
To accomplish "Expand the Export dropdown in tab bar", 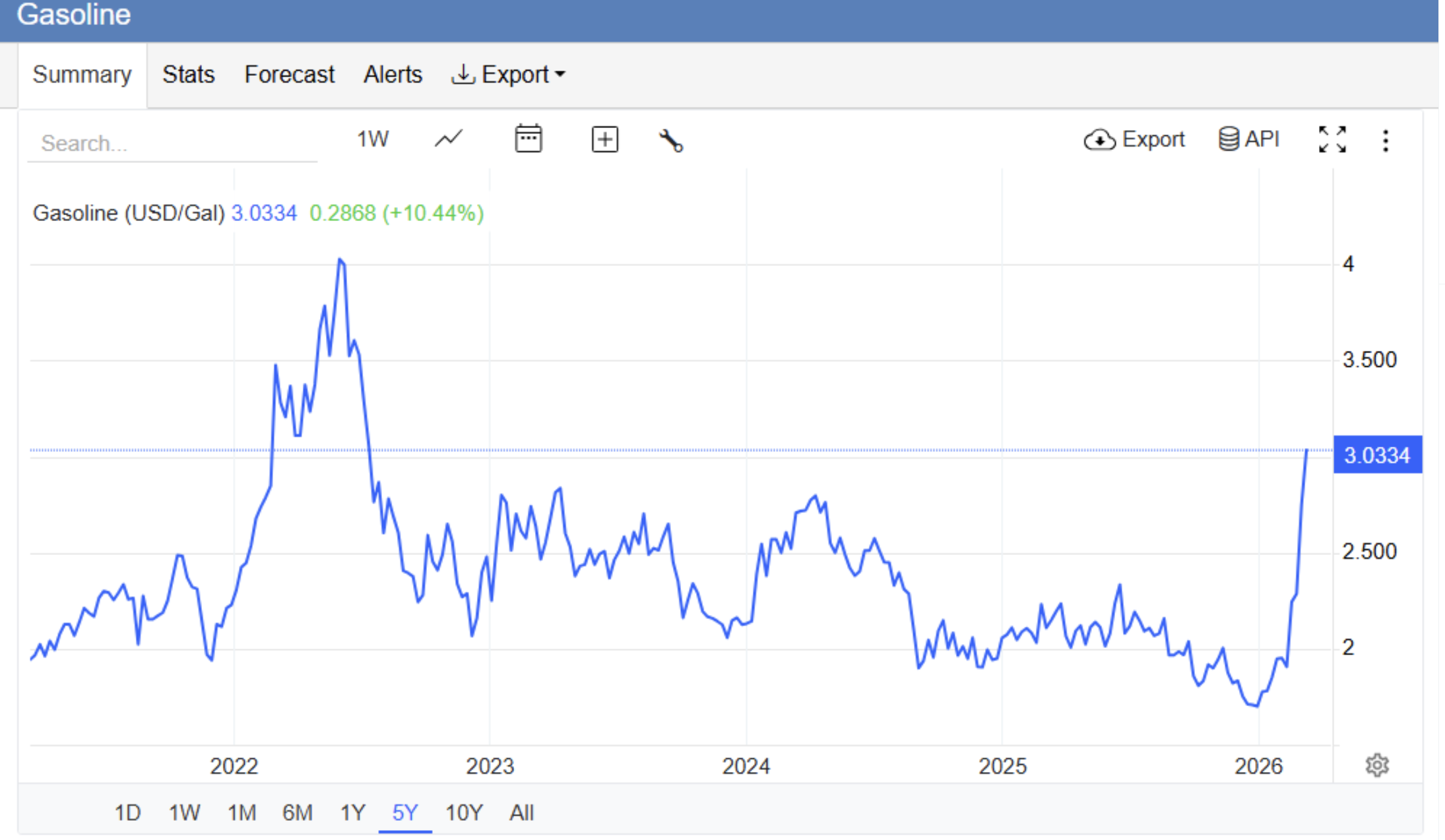I will 508,75.
